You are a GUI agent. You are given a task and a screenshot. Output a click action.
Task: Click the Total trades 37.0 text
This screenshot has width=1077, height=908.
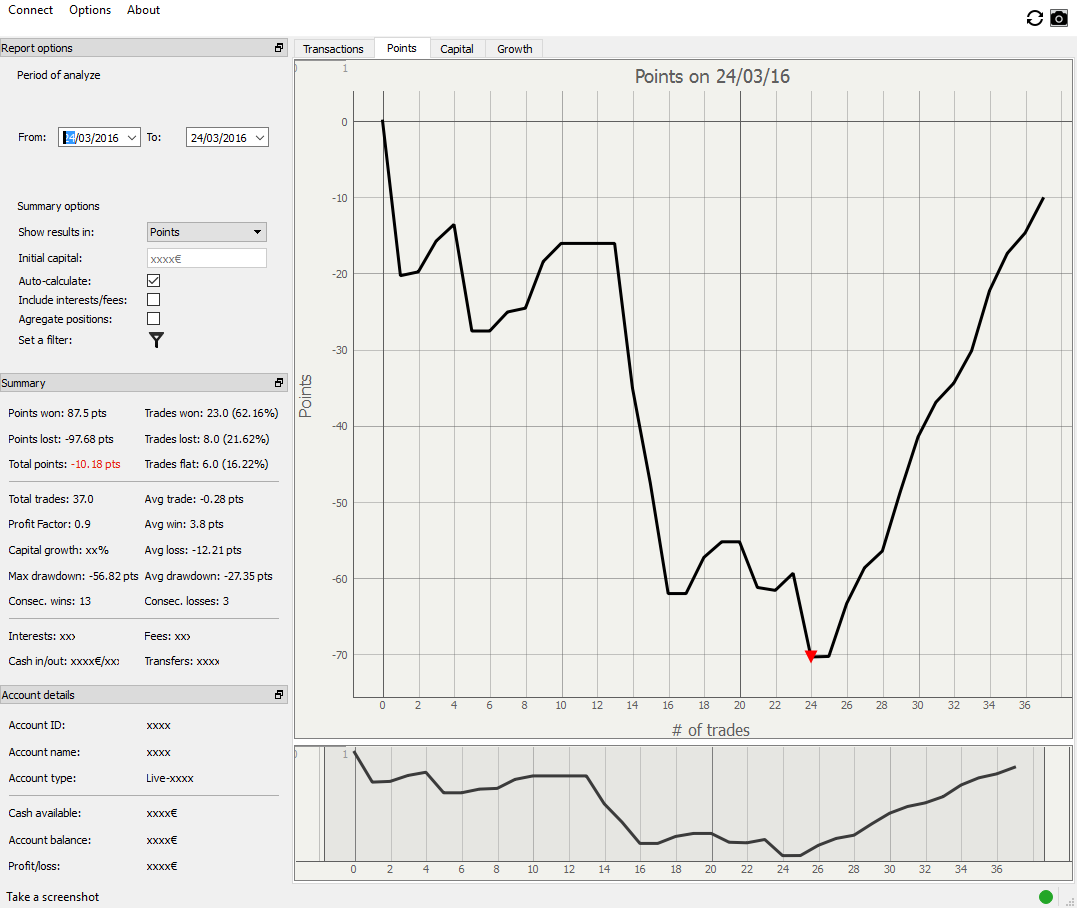pyautogui.click(x=51, y=499)
